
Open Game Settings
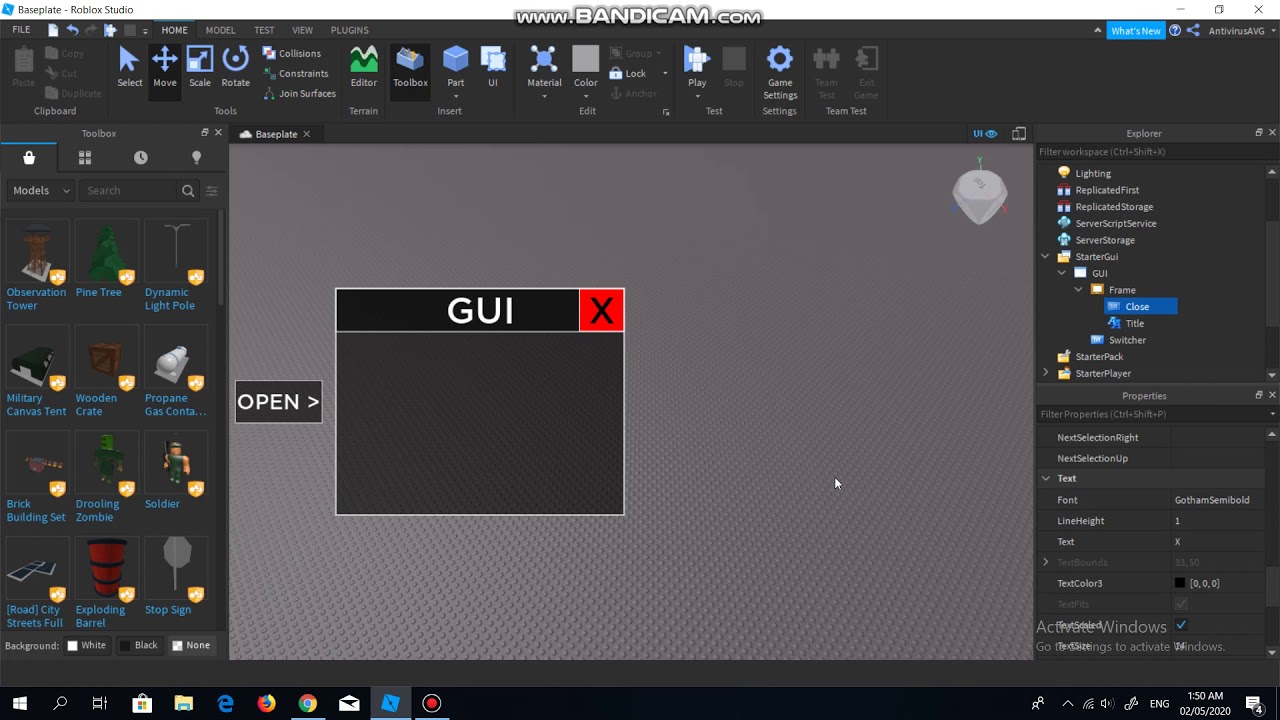point(780,72)
